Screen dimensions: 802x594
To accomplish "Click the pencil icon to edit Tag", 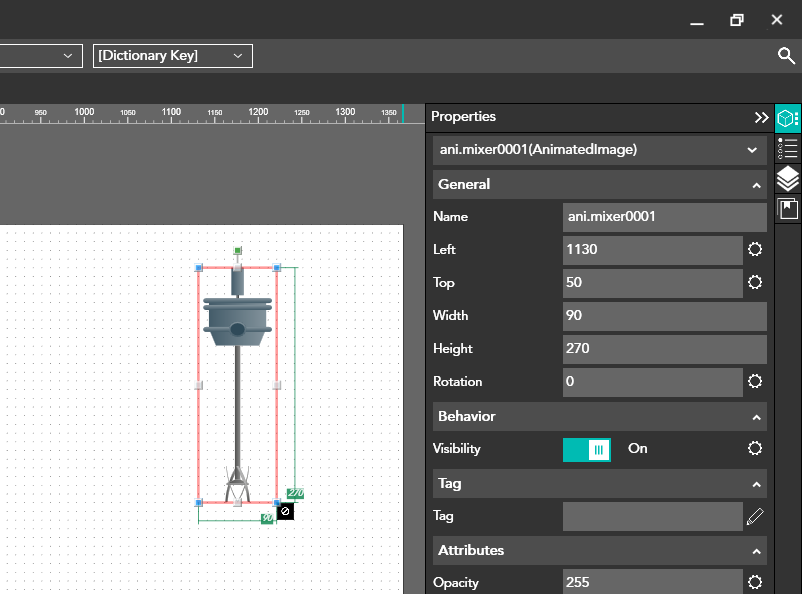I will coord(755,516).
